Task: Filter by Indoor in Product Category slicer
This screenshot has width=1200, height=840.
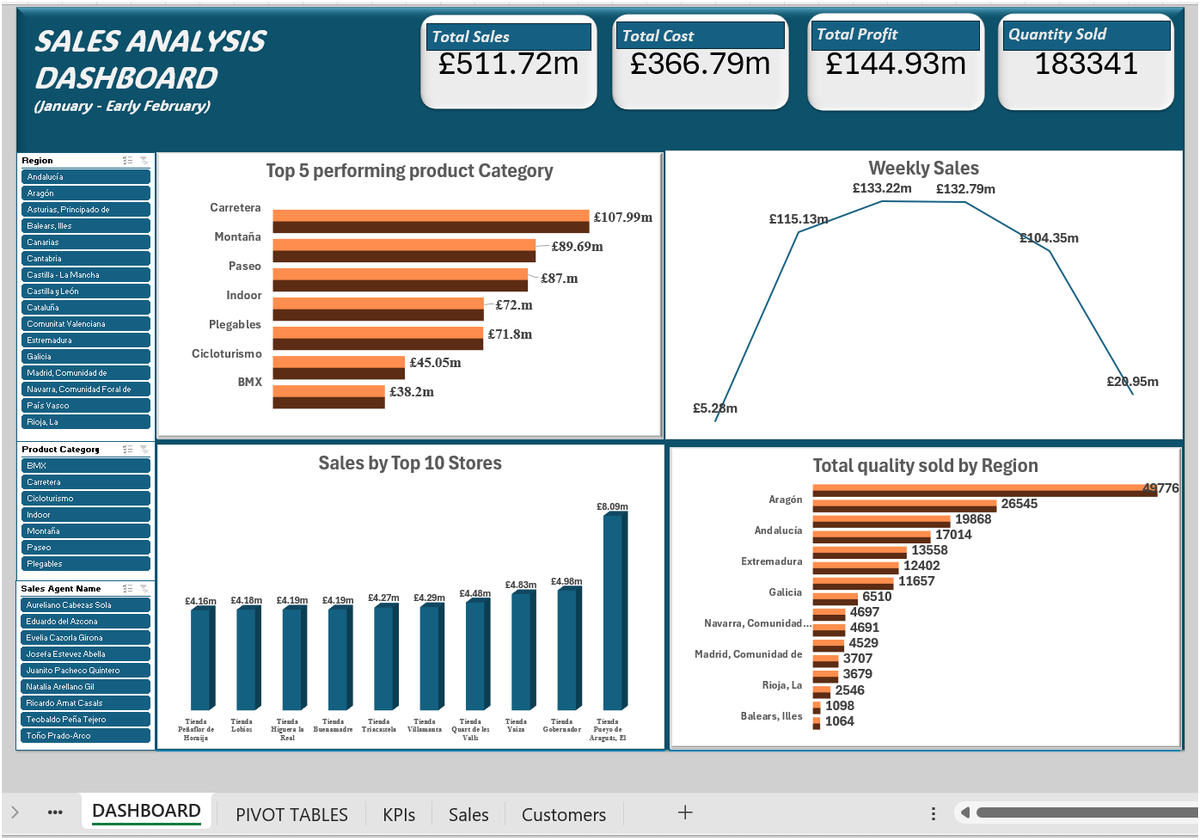Action: [x=85, y=515]
